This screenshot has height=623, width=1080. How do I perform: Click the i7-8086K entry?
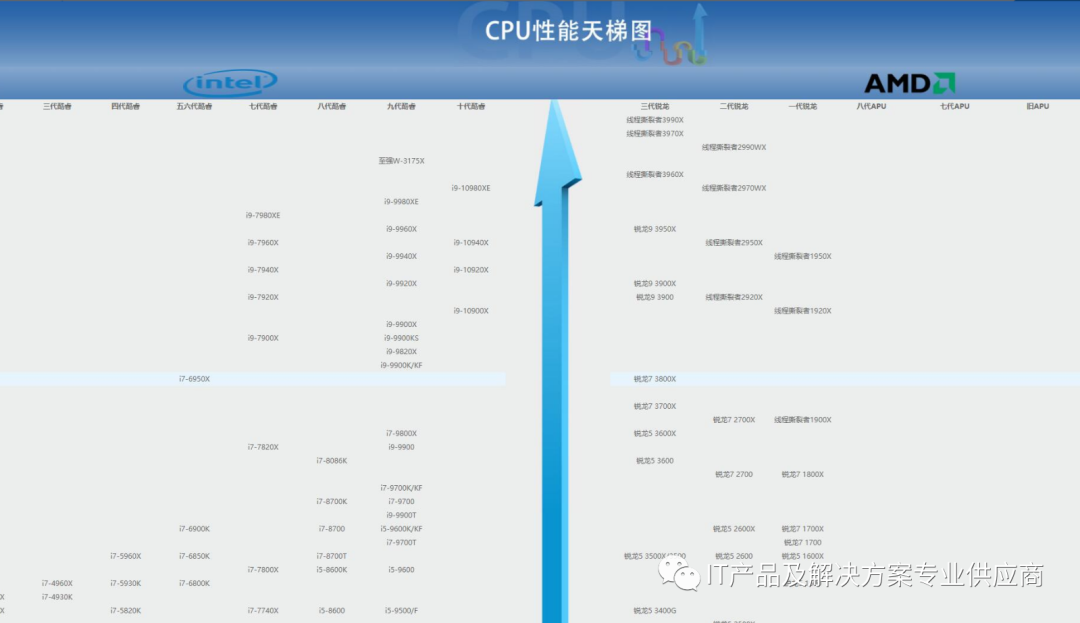click(332, 461)
